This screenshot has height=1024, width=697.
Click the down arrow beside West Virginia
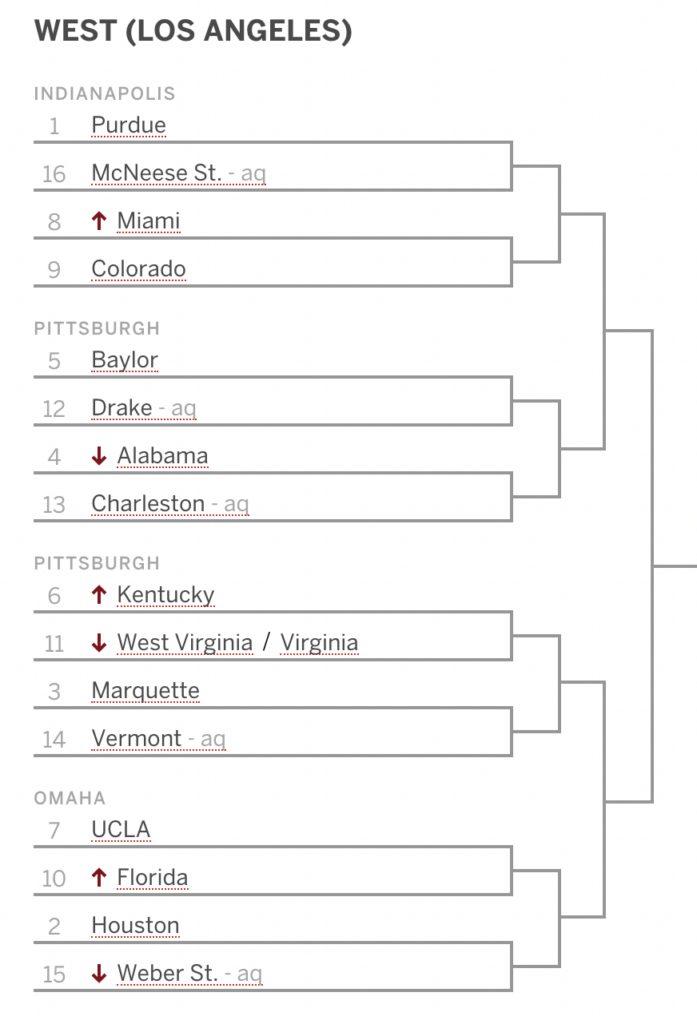99,643
